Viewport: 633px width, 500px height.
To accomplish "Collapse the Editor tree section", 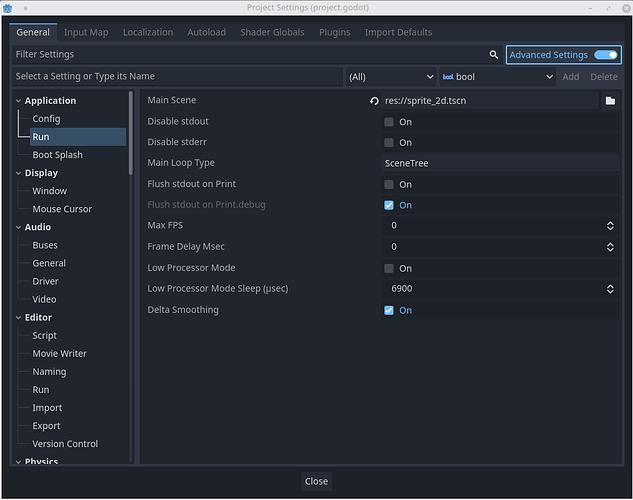I will click(x=18, y=318).
